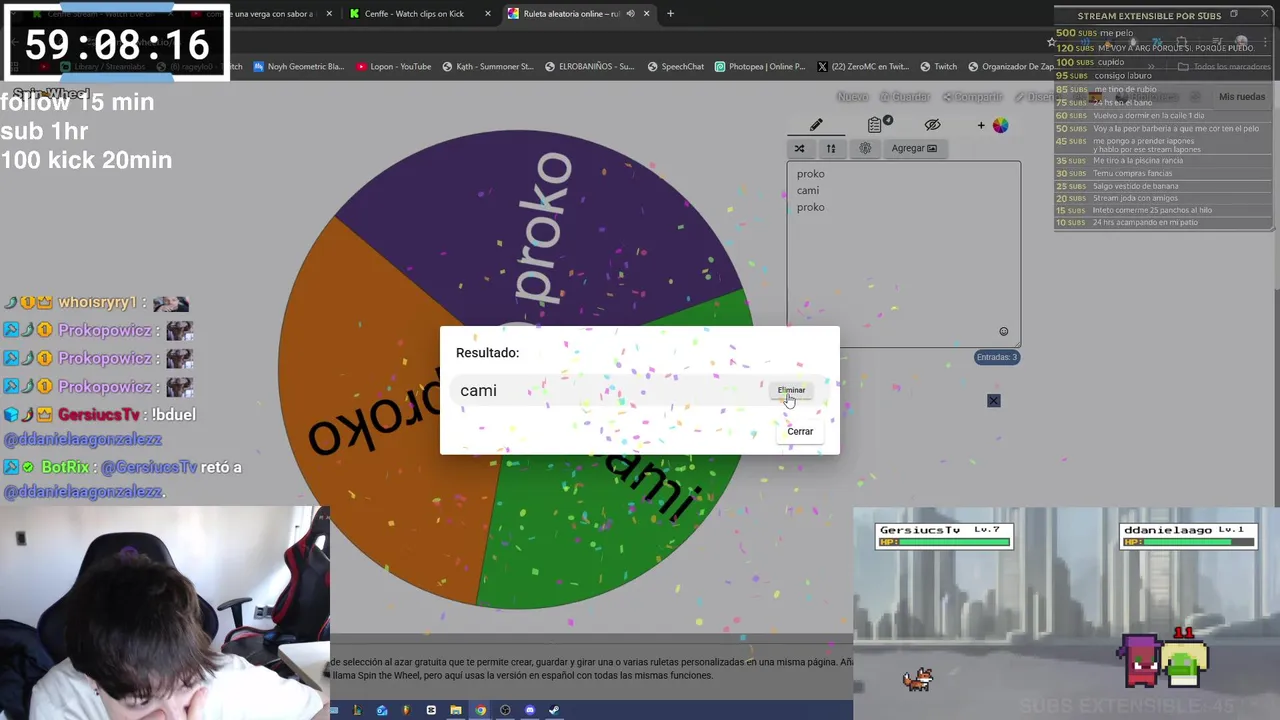Image resolution: width=1280 pixels, height=720 pixels.
Task: Open a new browser tab with plus
Action: tap(670, 14)
